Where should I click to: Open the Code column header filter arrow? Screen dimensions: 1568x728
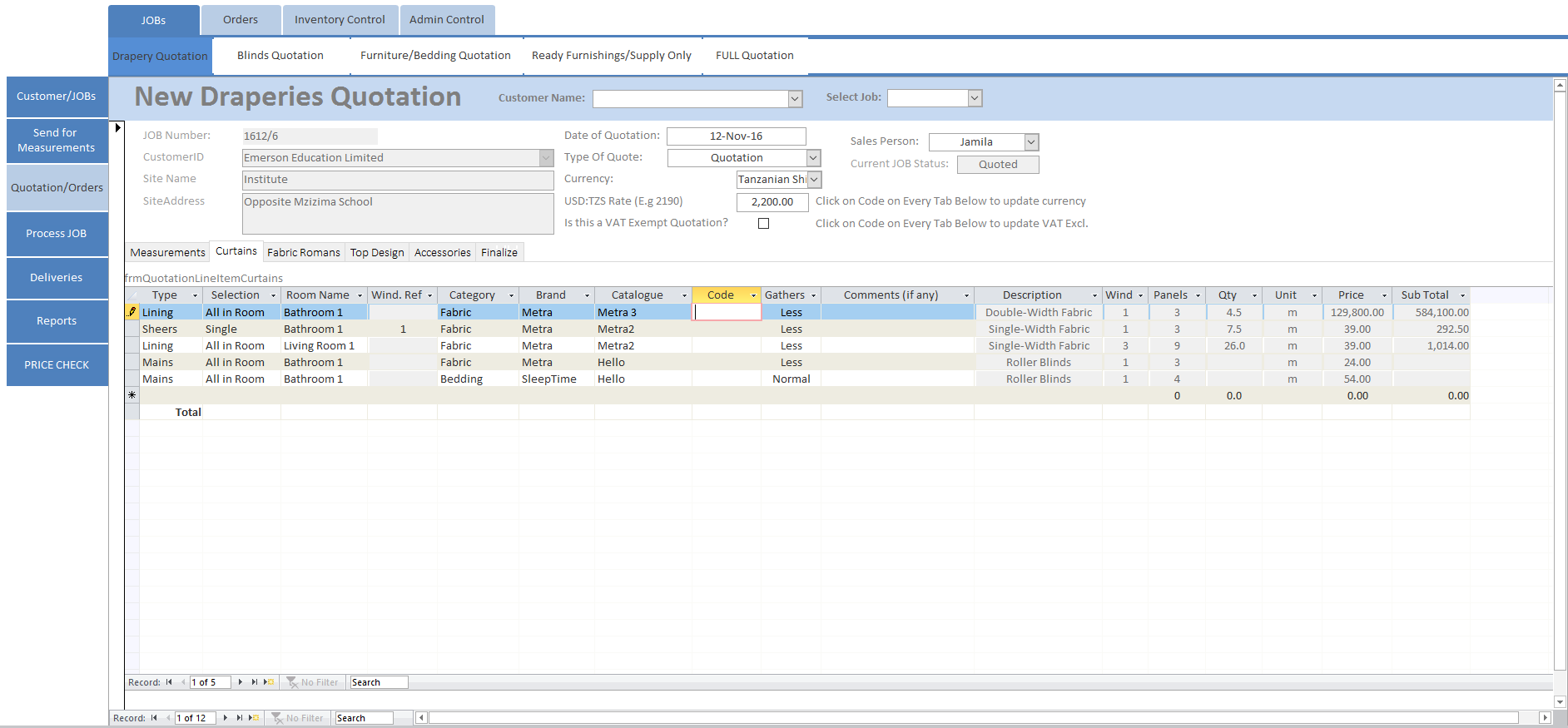753,295
